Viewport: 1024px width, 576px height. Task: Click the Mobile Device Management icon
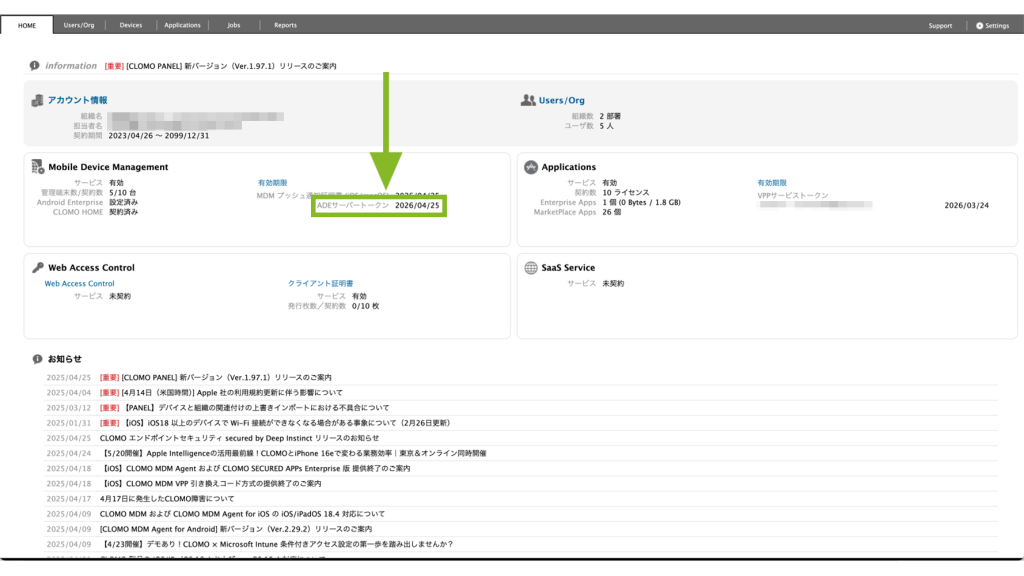pyautogui.click(x=38, y=167)
